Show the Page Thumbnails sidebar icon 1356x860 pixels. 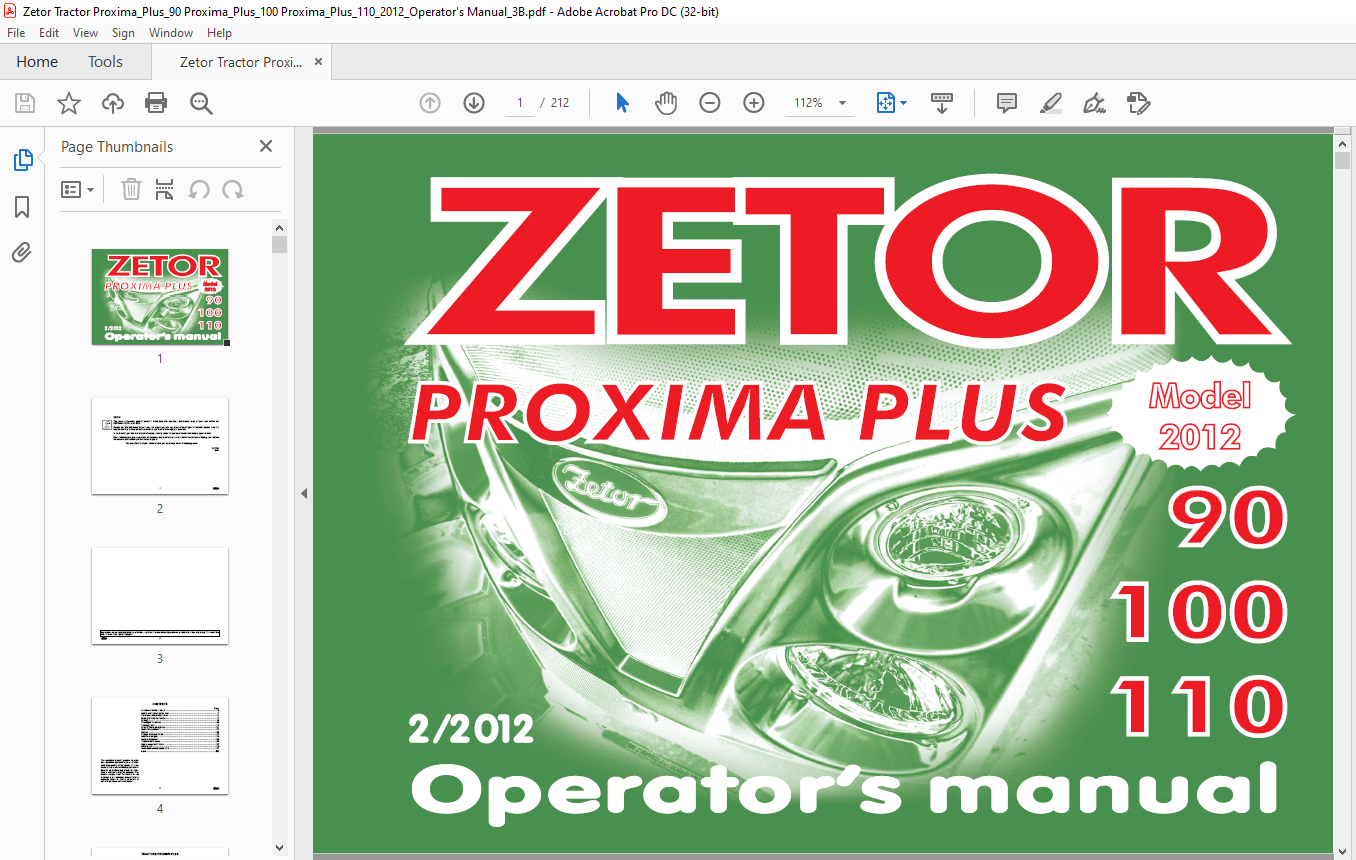[22, 160]
